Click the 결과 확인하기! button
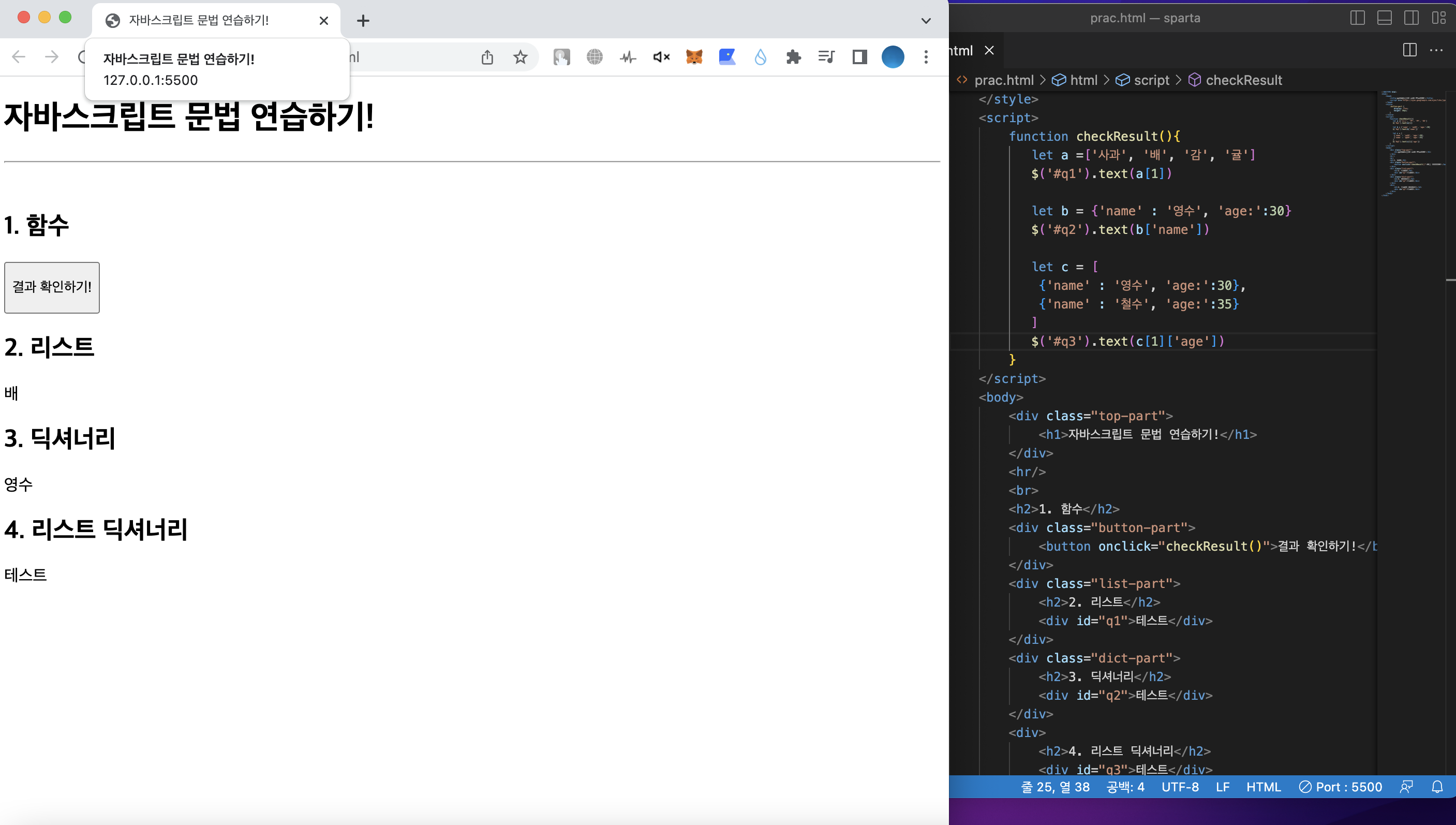Image resolution: width=1456 pixels, height=825 pixels. [52, 287]
